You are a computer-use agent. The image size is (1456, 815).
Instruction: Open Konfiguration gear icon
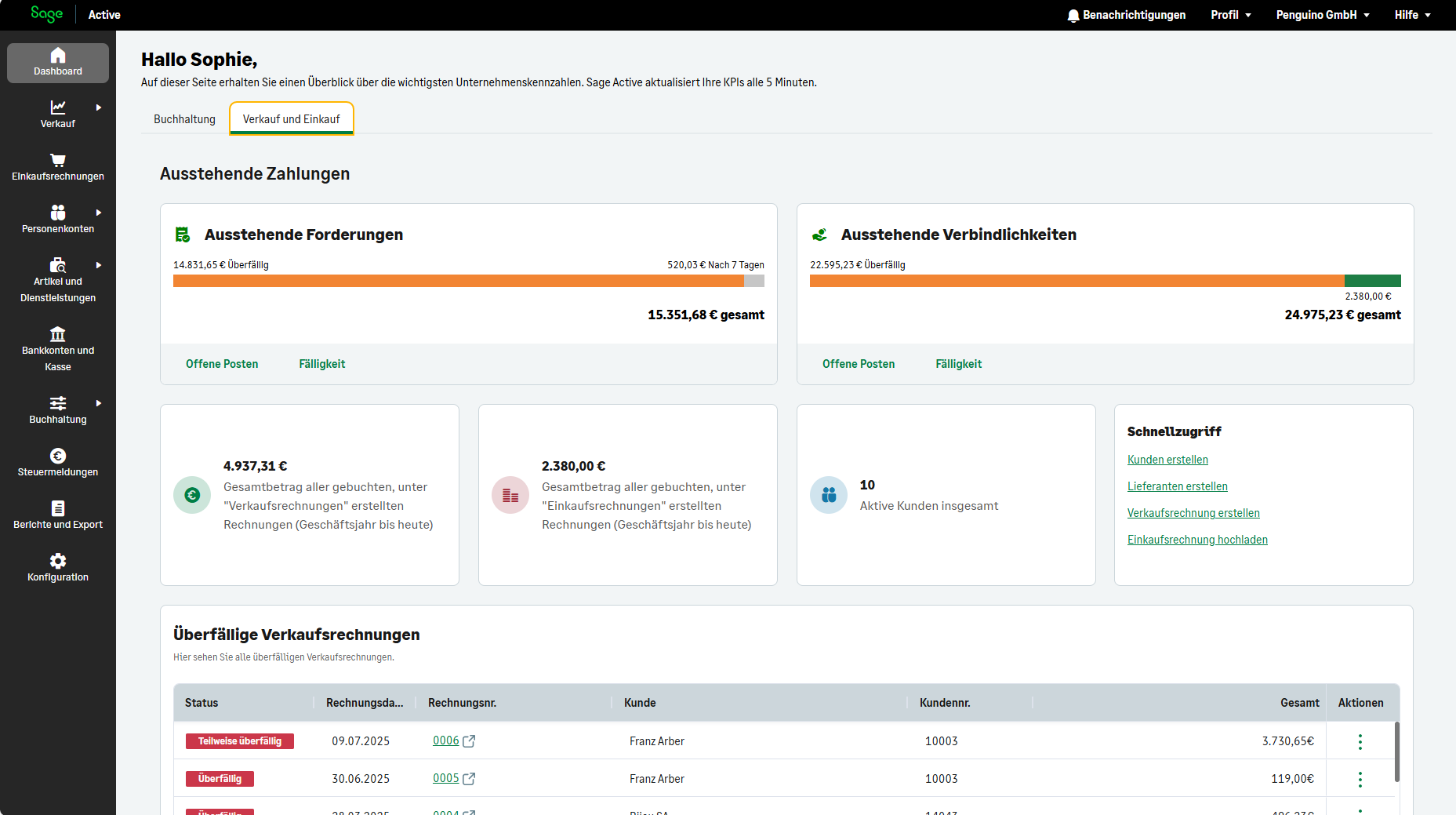point(58,561)
